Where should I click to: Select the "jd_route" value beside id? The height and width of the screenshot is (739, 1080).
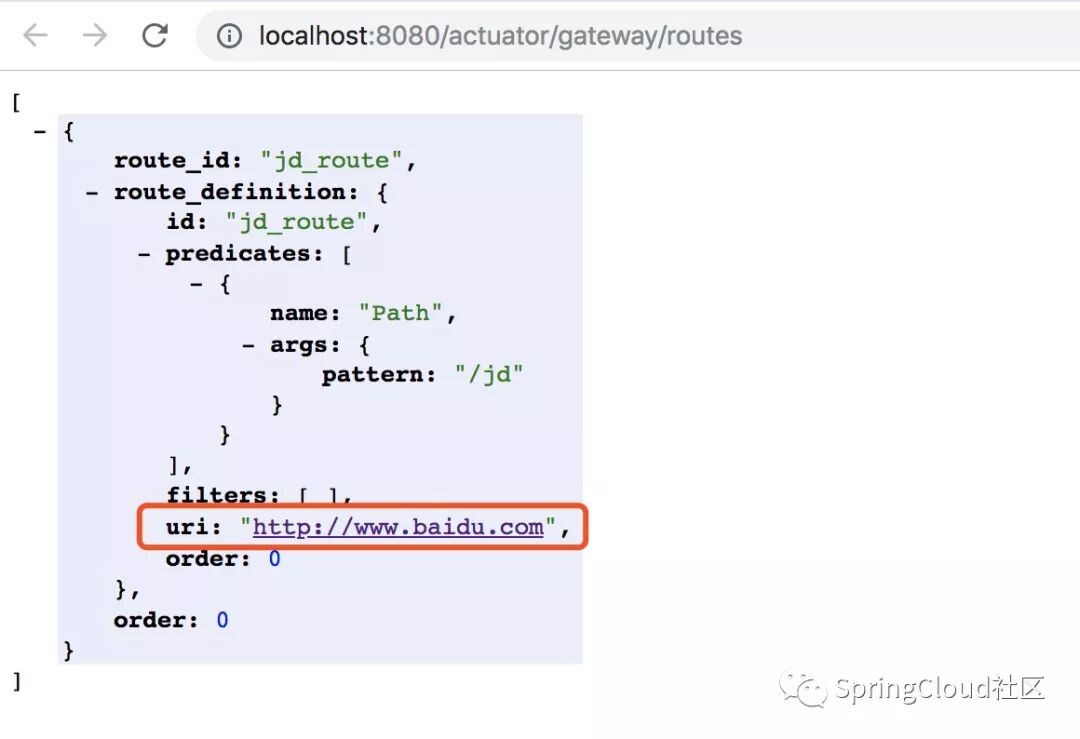point(296,222)
